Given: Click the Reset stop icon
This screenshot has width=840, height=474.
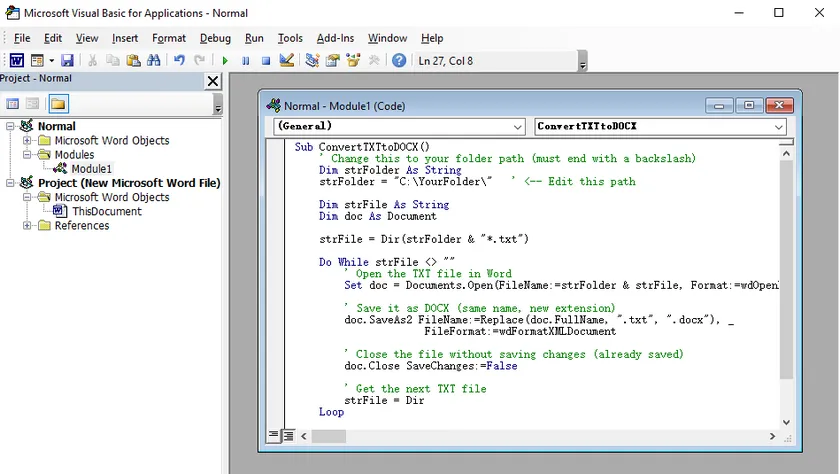Looking at the screenshot, I should click(x=266, y=61).
